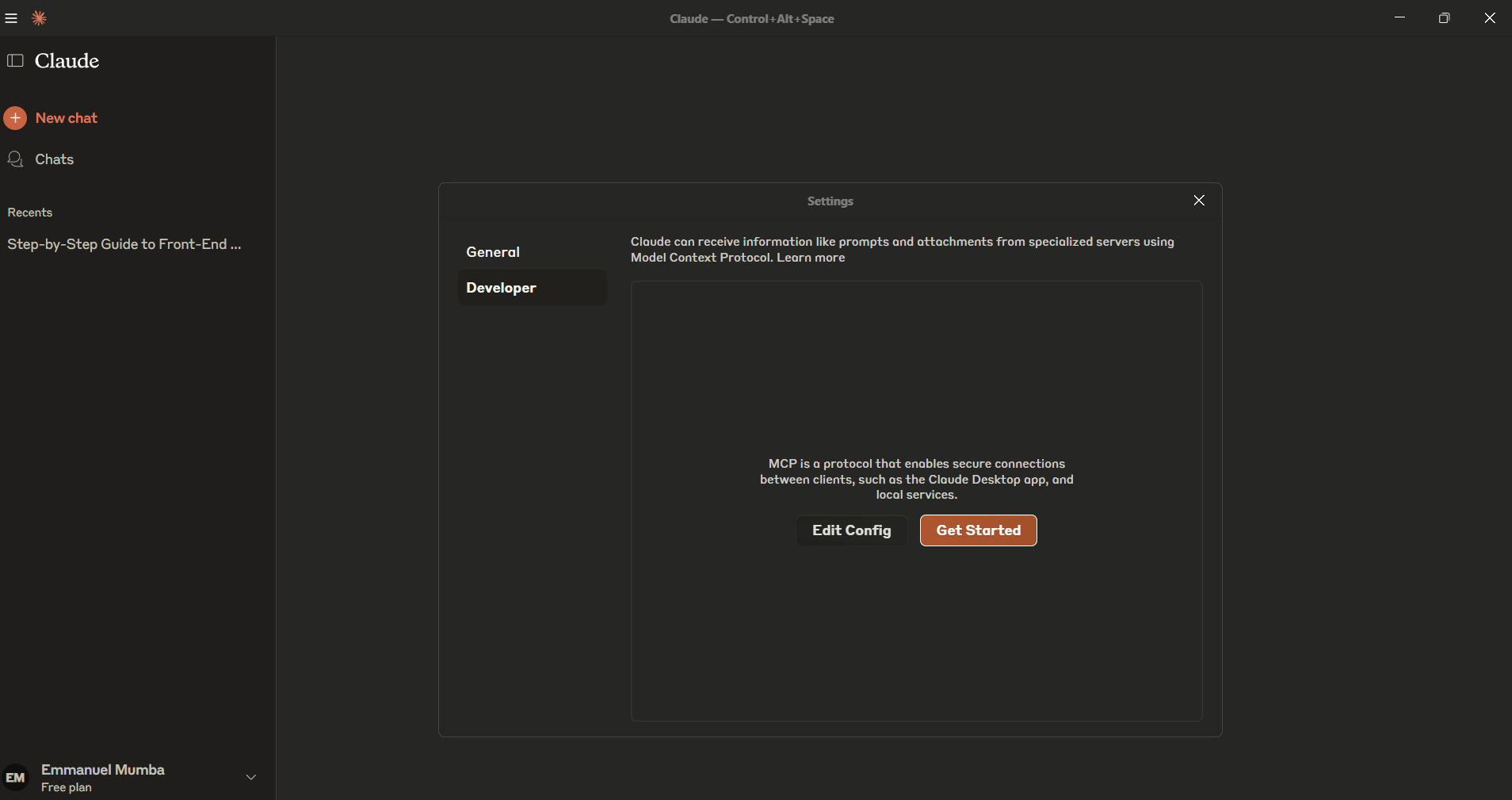Click the Settings dialog title
Viewport: 1512px width, 800px height.
pyautogui.click(x=830, y=201)
